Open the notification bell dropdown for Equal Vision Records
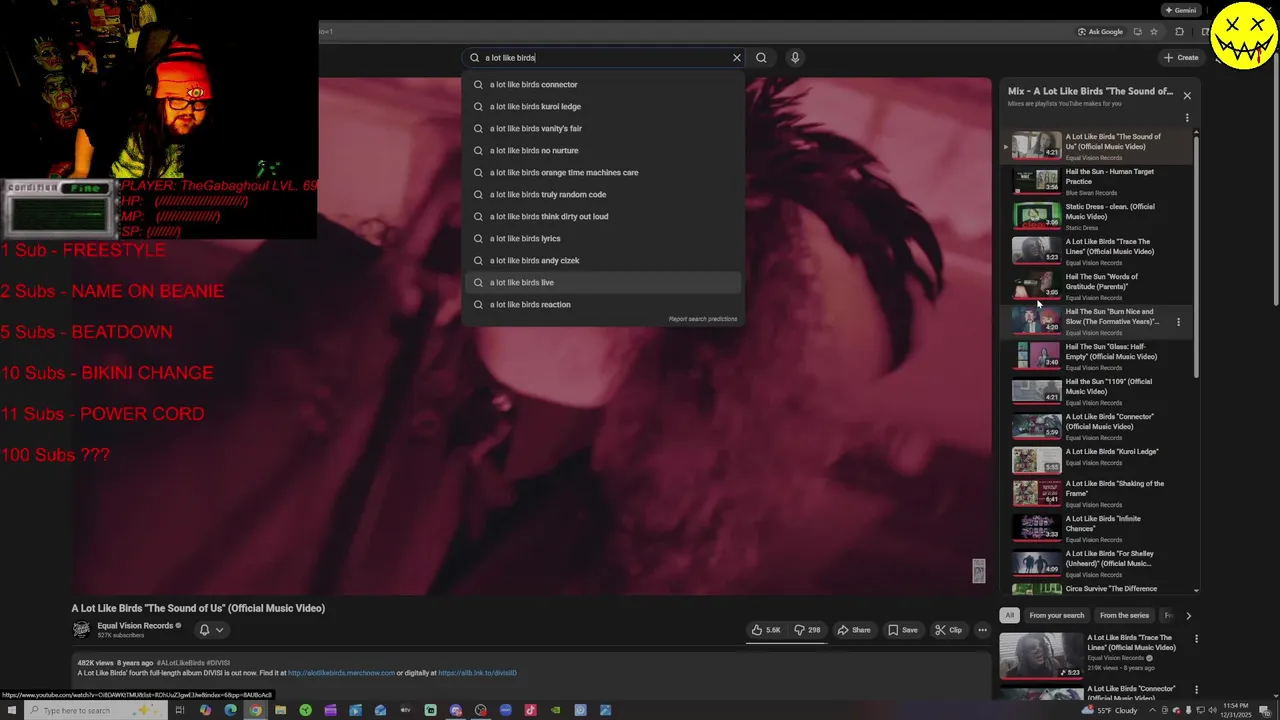Viewport: 1280px width, 720px height. coord(211,630)
